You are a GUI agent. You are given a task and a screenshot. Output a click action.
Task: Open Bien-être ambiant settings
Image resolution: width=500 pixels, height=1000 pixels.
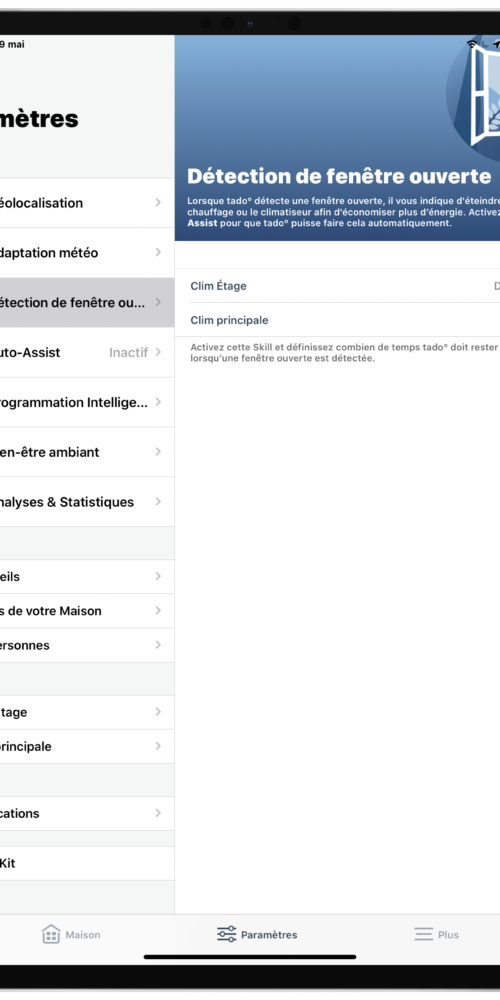coord(87,452)
